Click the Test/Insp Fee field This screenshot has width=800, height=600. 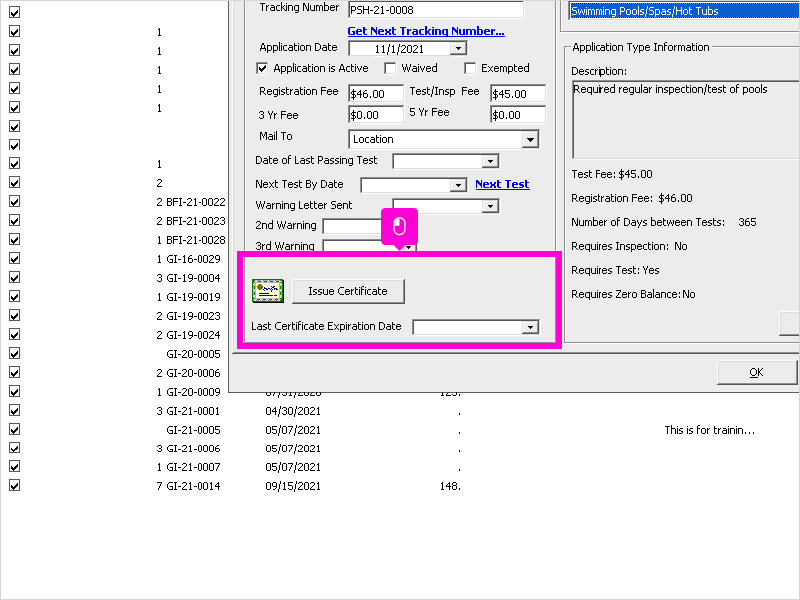point(518,94)
